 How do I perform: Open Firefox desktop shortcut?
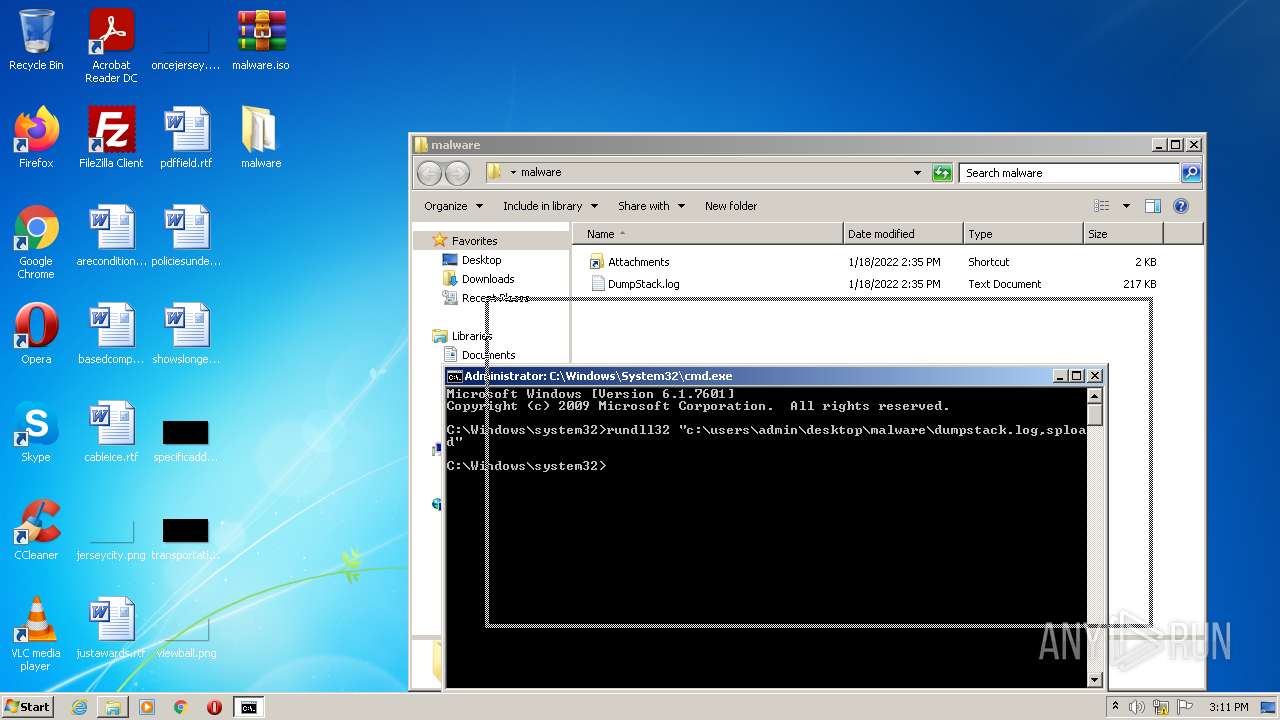[x=36, y=138]
